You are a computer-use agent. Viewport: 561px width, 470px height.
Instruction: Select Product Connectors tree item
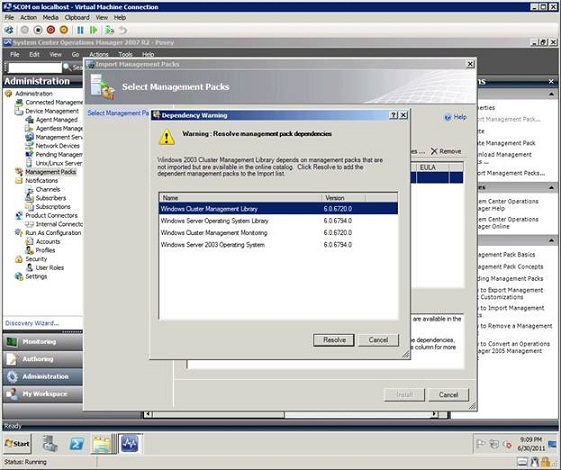[51, 215]
